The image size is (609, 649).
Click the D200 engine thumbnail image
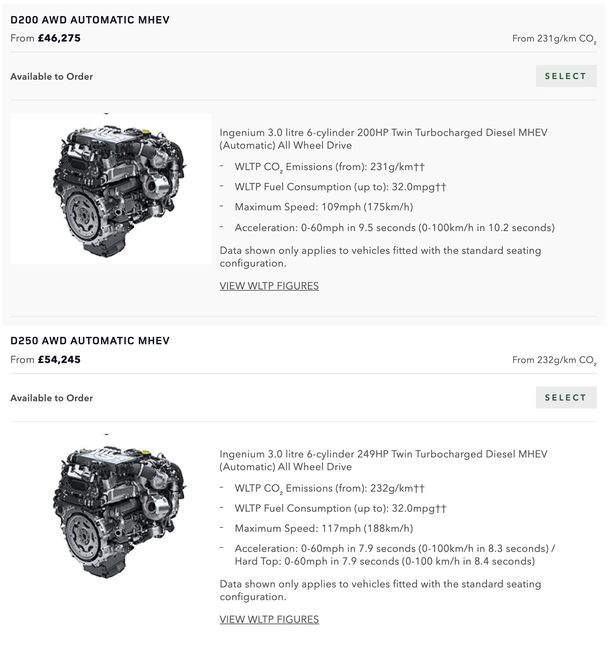pos(111,189)
